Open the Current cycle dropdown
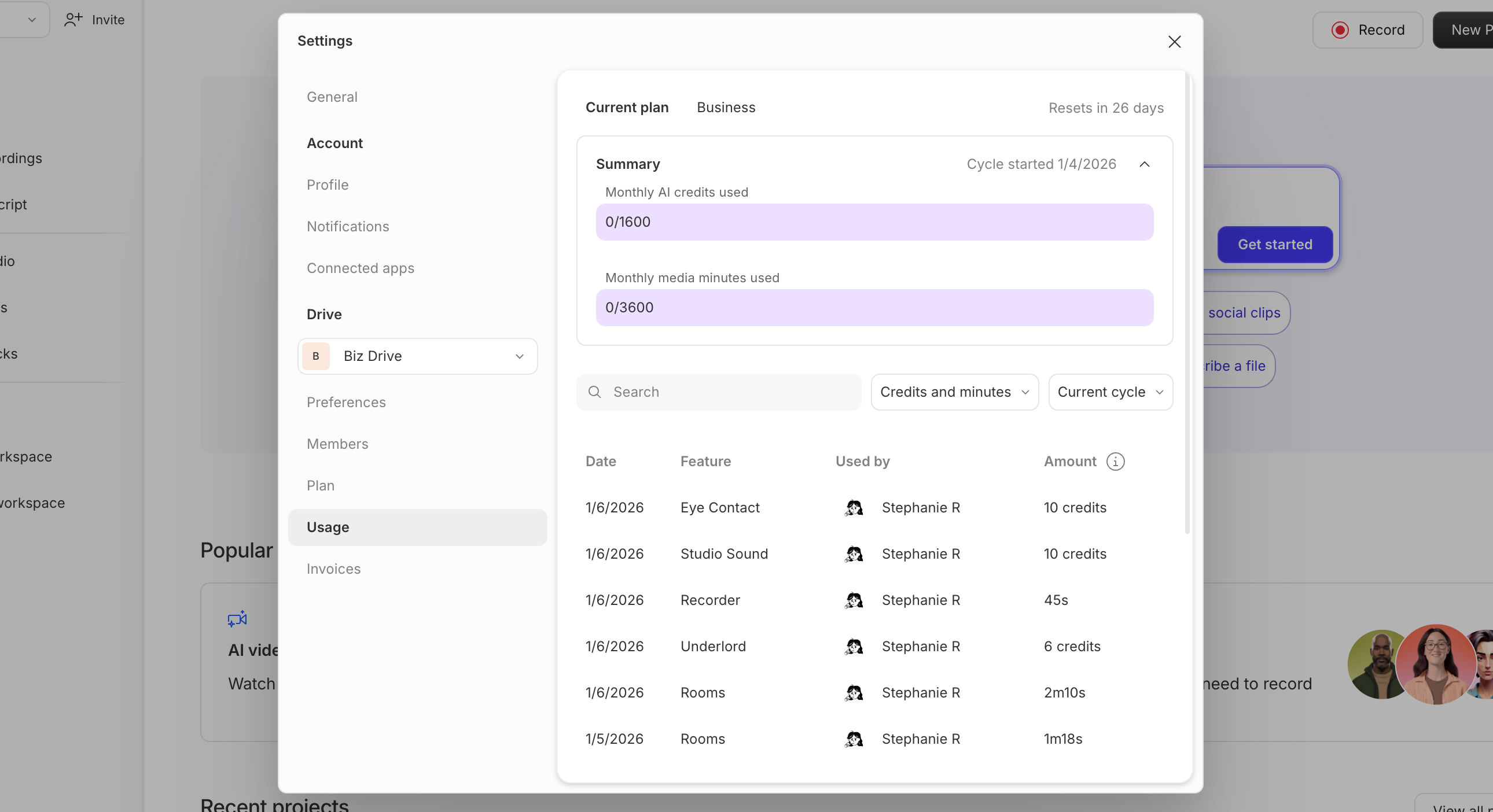 [x=1110, y=392]
